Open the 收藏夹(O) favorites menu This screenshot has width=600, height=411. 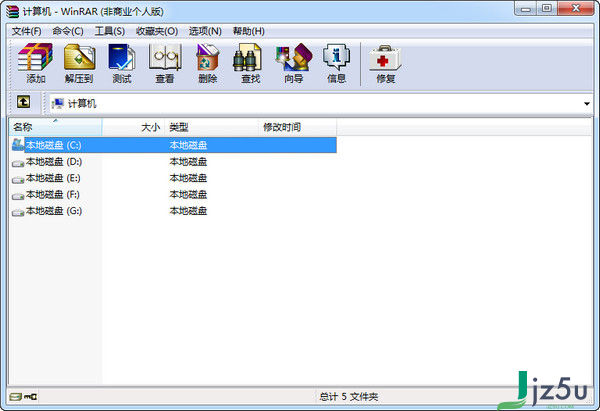click(x=157, y=31)
